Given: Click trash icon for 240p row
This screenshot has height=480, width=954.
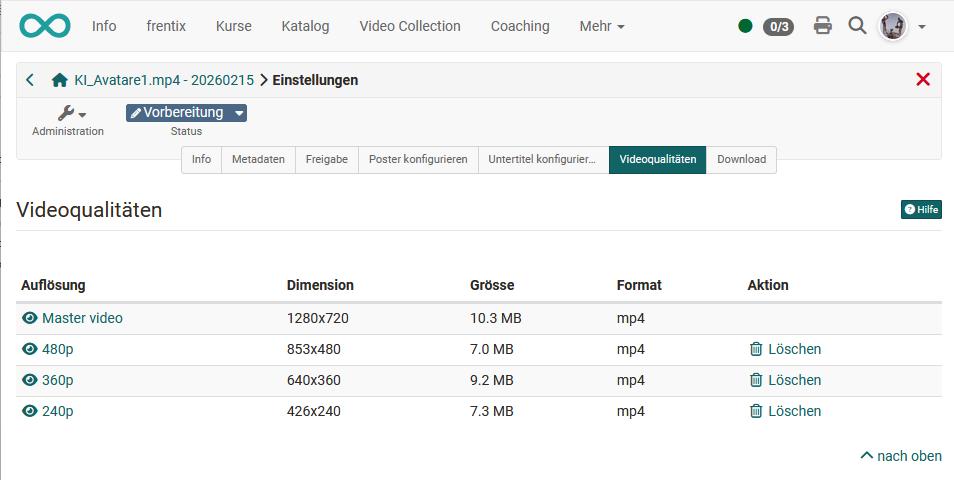Looking at the screenshot, I should click(x=756, y=411).
